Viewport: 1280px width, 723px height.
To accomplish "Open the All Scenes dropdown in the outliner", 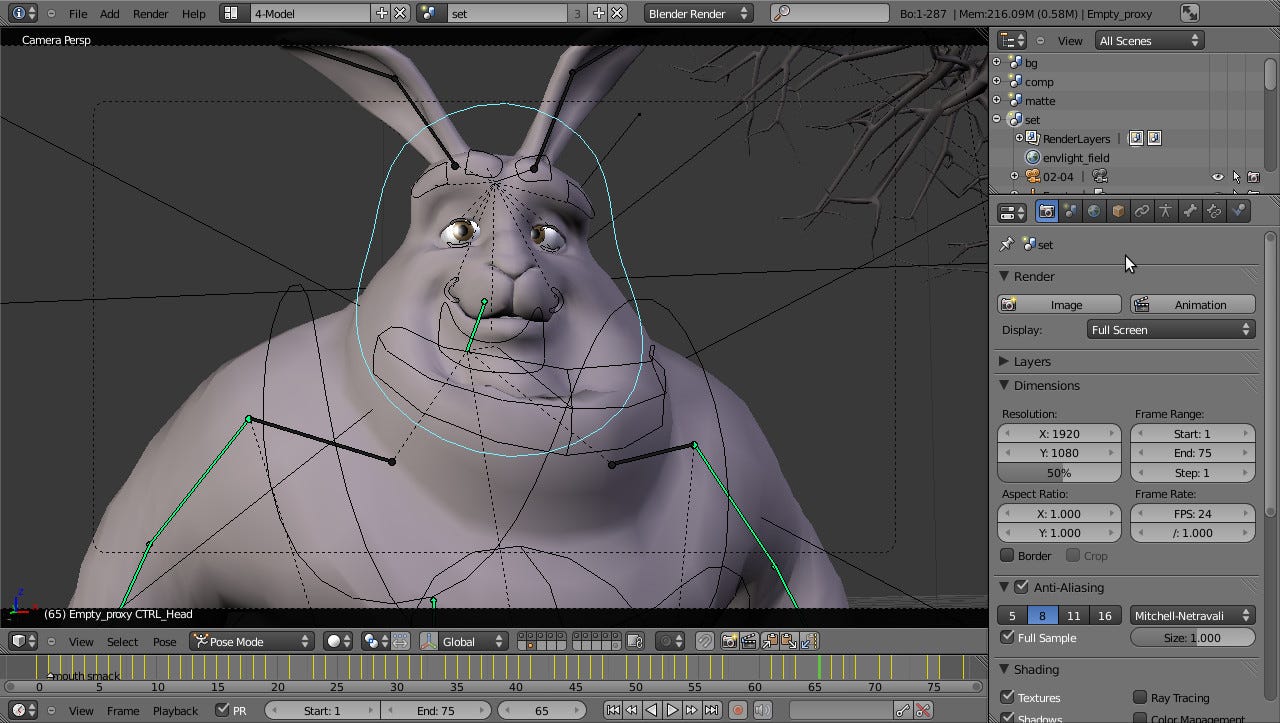I will 1148,40.
